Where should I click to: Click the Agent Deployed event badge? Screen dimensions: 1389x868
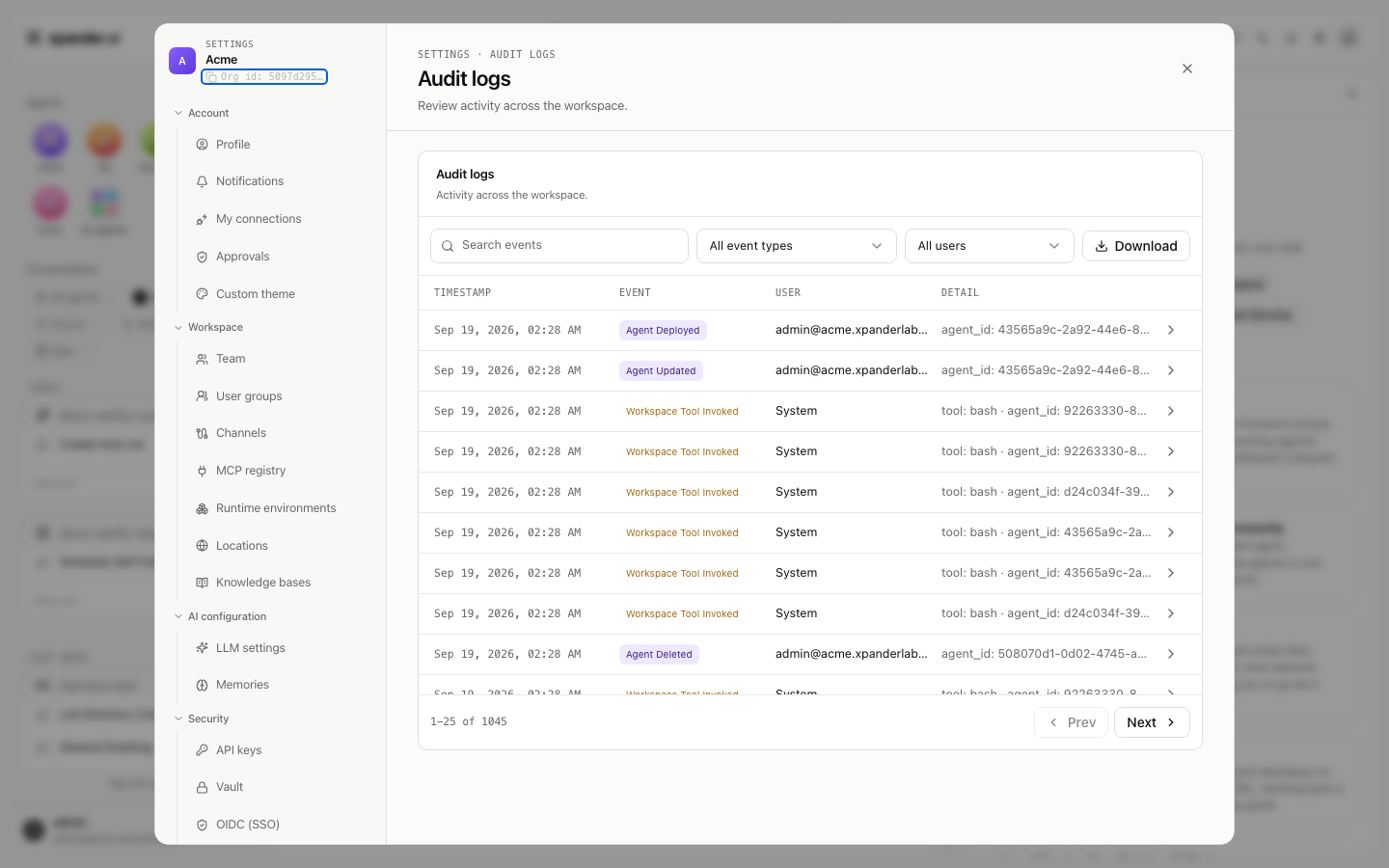(x=663, y=330)
